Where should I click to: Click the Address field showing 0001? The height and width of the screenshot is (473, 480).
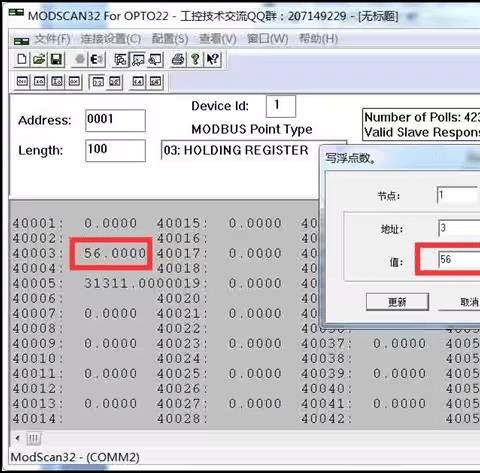click(115, 121)
